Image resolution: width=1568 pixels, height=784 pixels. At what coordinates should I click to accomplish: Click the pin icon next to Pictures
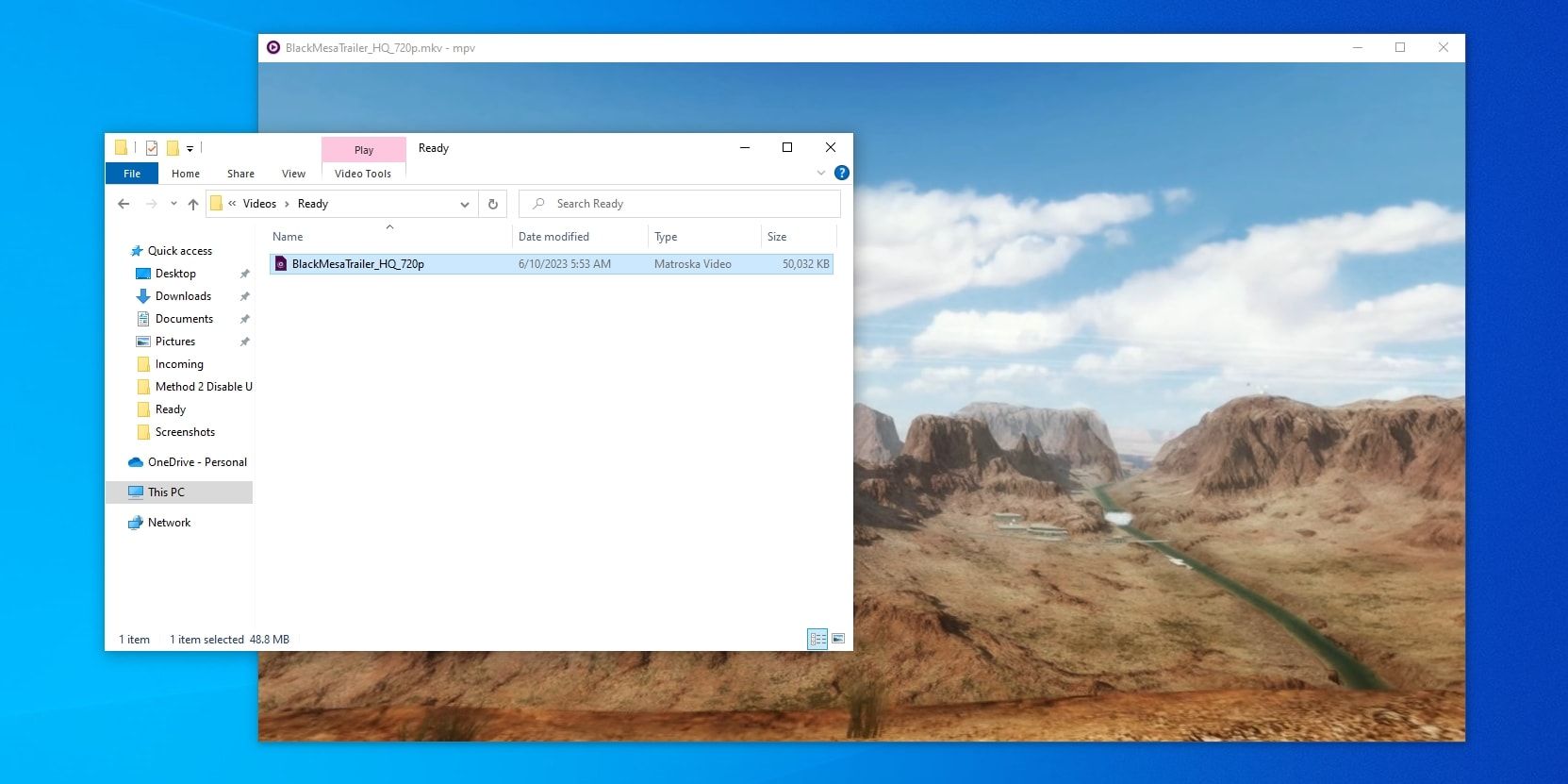[x=244, y=342]
